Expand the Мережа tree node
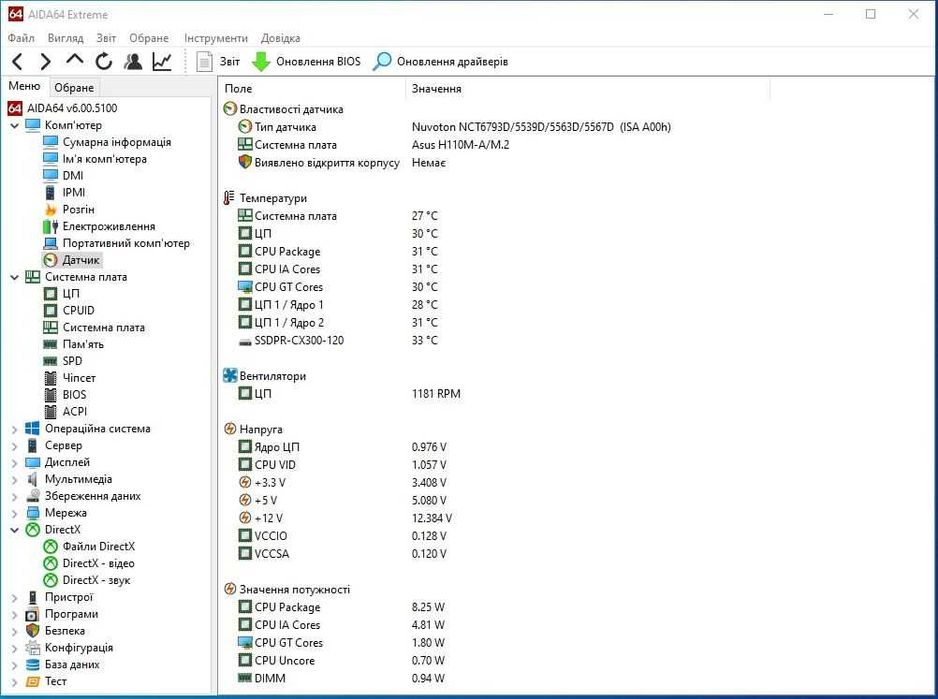The width and height of the screenshot is (938, 699). point(15,513)
